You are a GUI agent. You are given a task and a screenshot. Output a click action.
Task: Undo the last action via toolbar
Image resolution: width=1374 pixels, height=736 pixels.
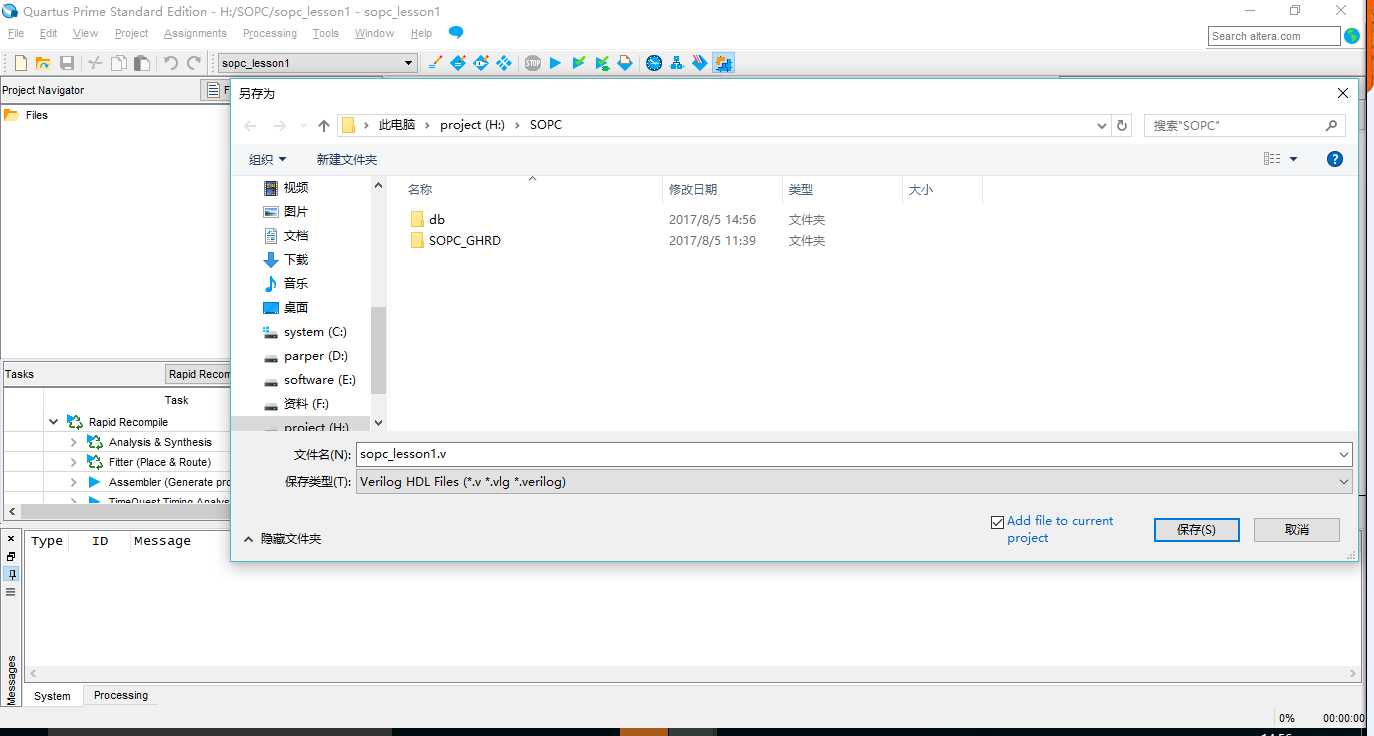coord(170,63)
